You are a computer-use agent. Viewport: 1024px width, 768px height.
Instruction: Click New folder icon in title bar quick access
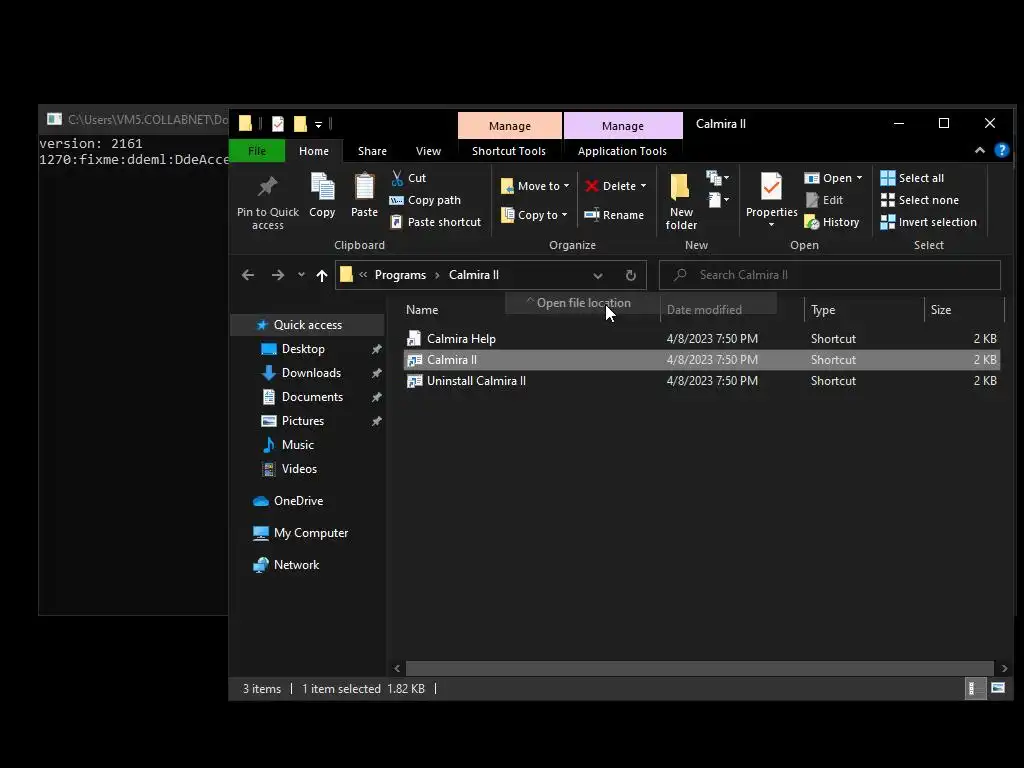click(x=300, y=123)
